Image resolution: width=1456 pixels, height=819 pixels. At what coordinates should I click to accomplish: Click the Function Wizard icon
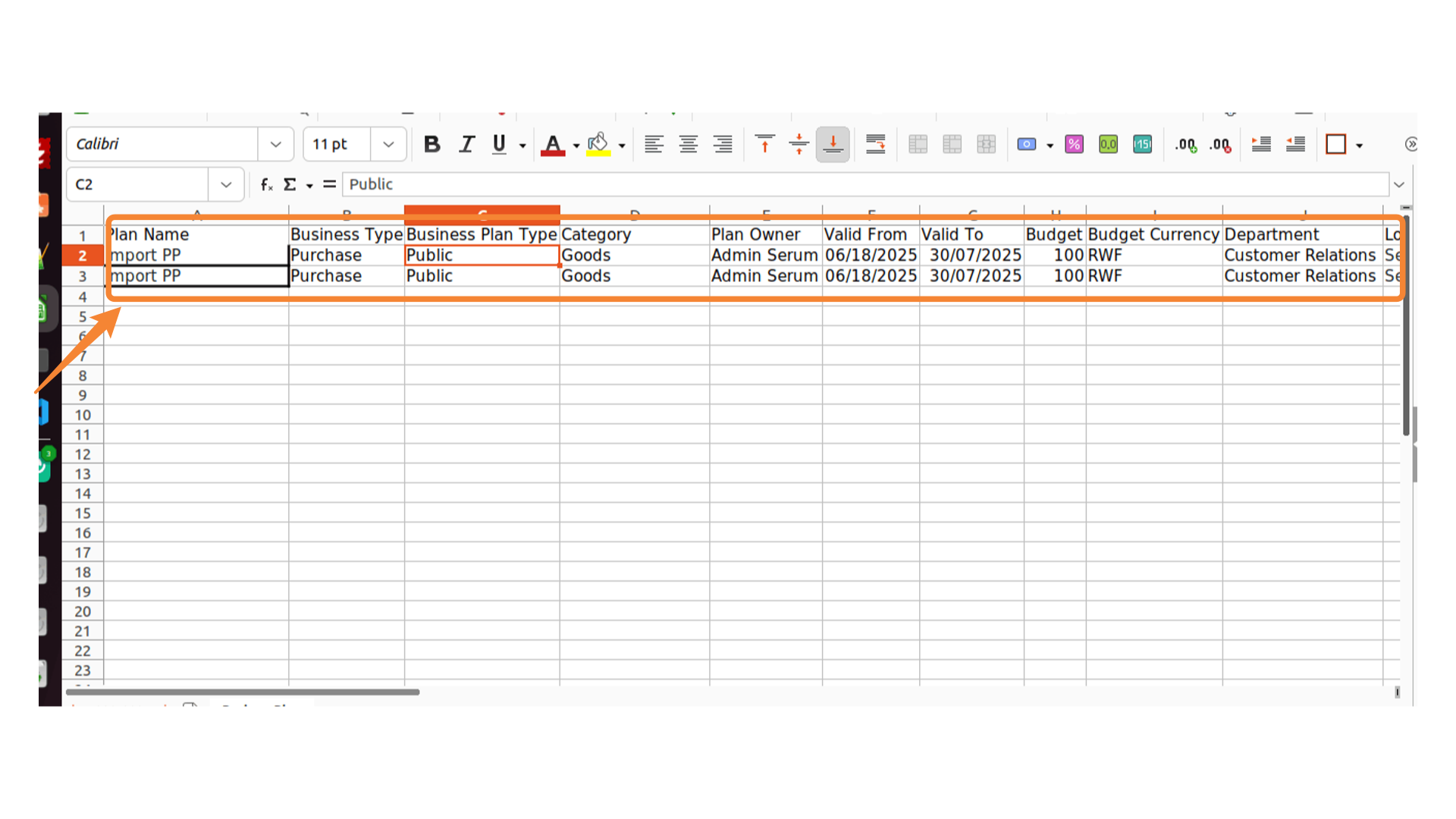(266, 184)
